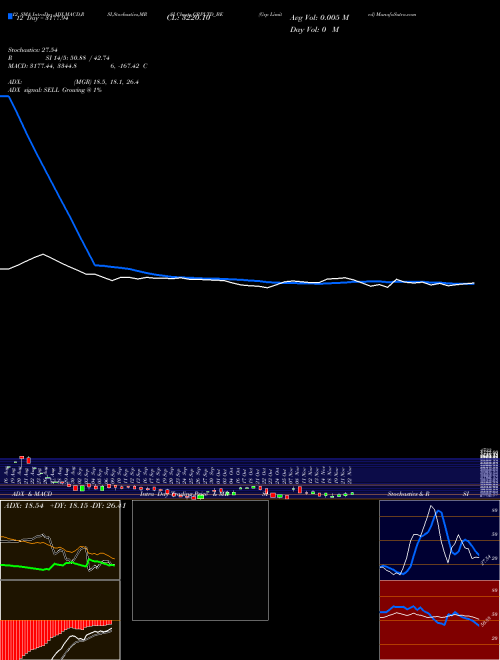Click the large red candlestick at far left

29,460
